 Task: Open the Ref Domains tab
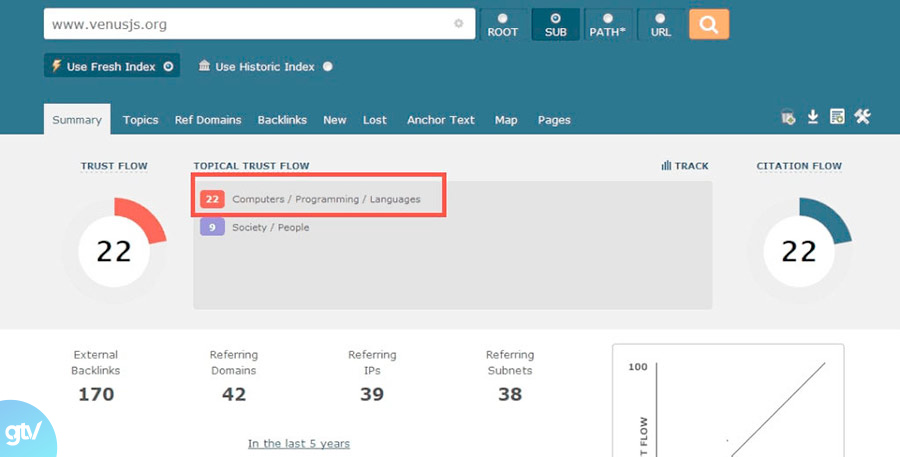tap(208, 120)
